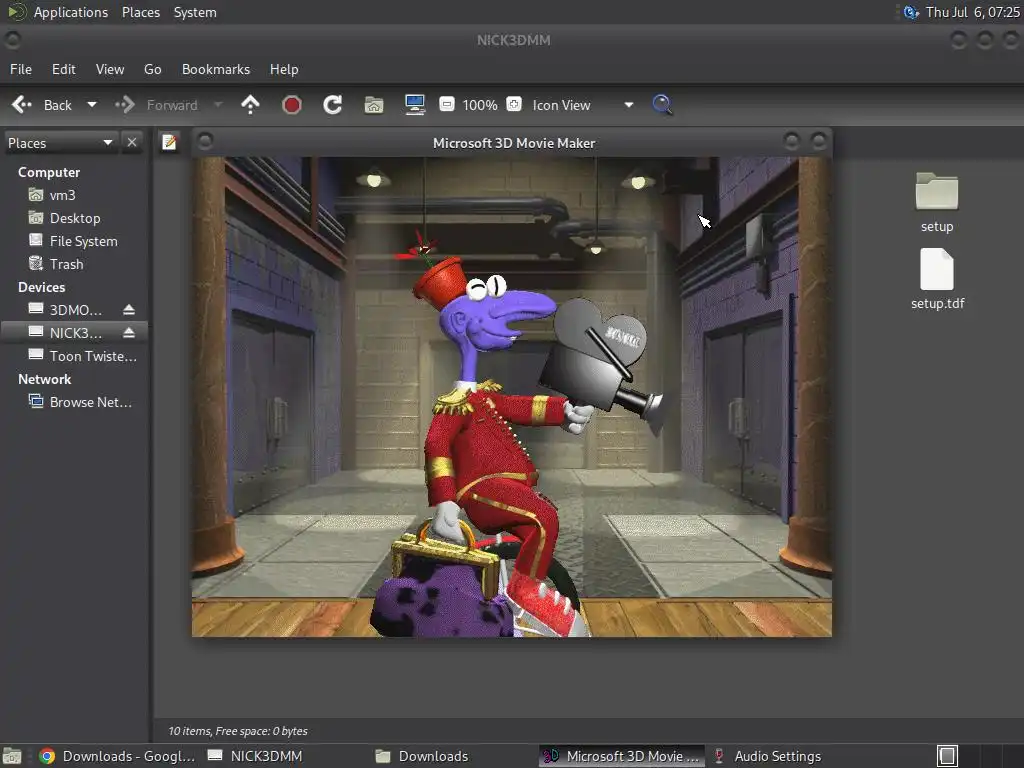Image resolution: width=1024 pixels, height=768 pixels.
Task: Open the System panel menu
Action: click(x=195, y=12)
